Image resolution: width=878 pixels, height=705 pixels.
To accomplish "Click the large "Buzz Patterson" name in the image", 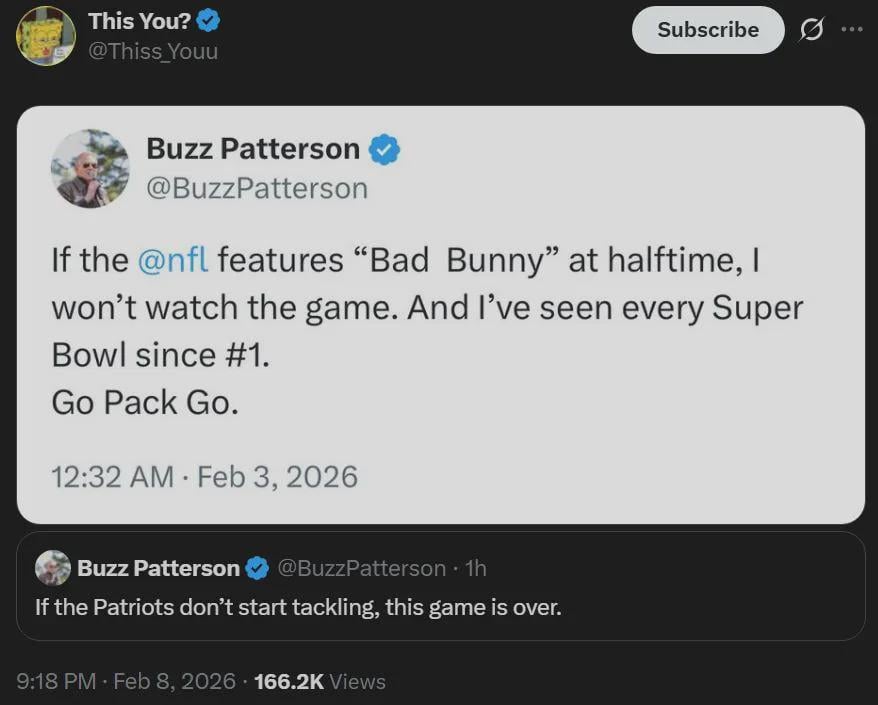I will coord(252,149).
